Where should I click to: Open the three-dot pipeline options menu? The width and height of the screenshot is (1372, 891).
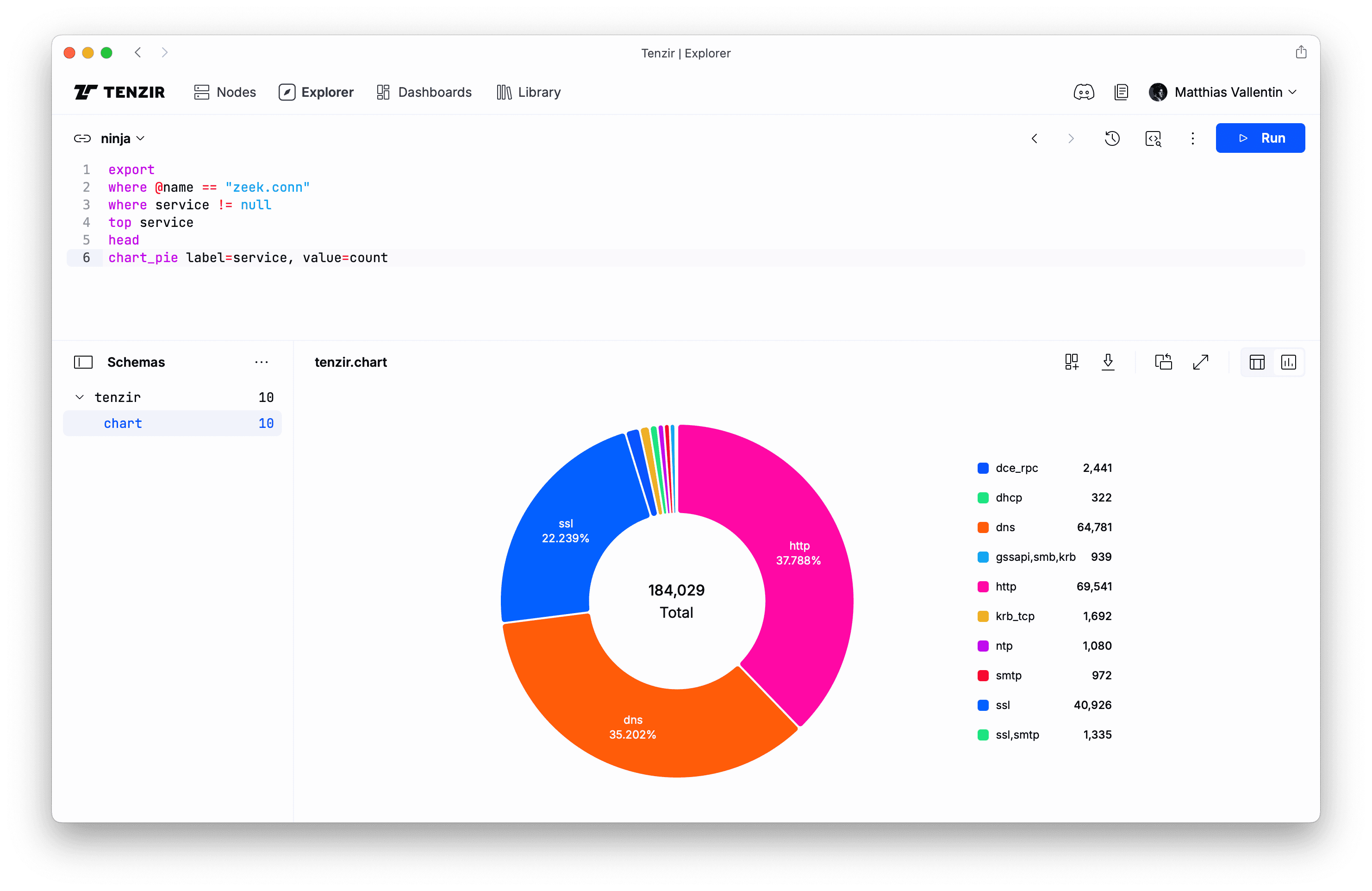point(1192,138)
